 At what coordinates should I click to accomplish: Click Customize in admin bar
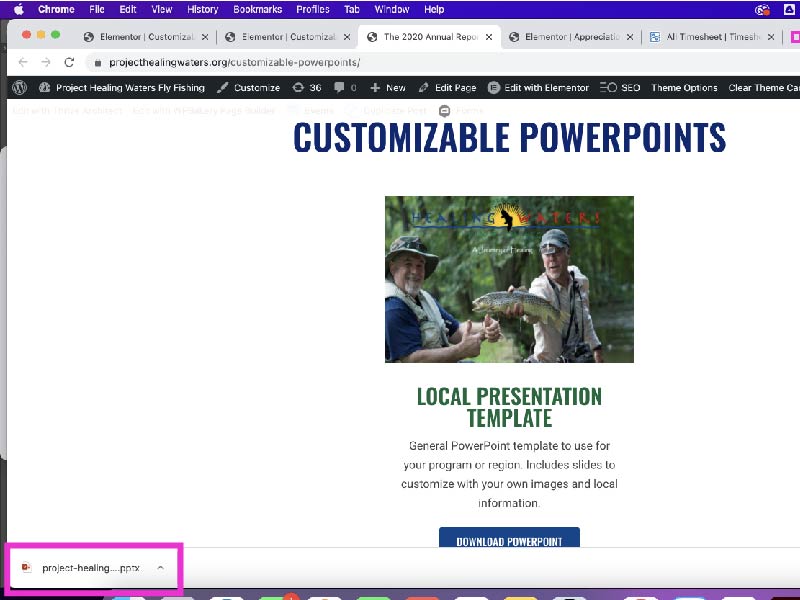pos(248,88)
